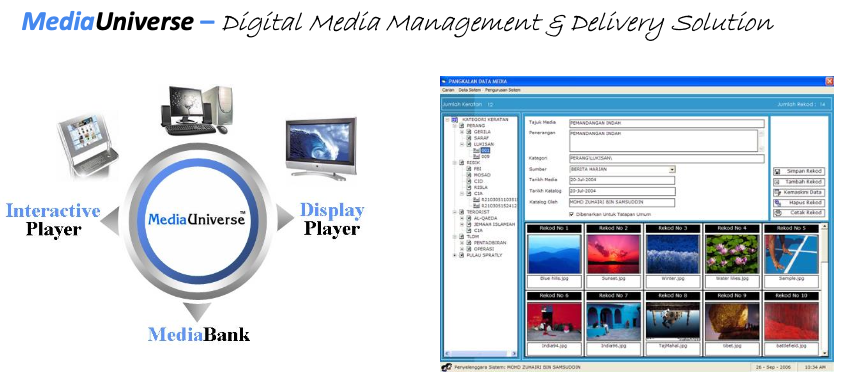
Task: Click the Cetak Rekod print button
Action: click(798, 213)
